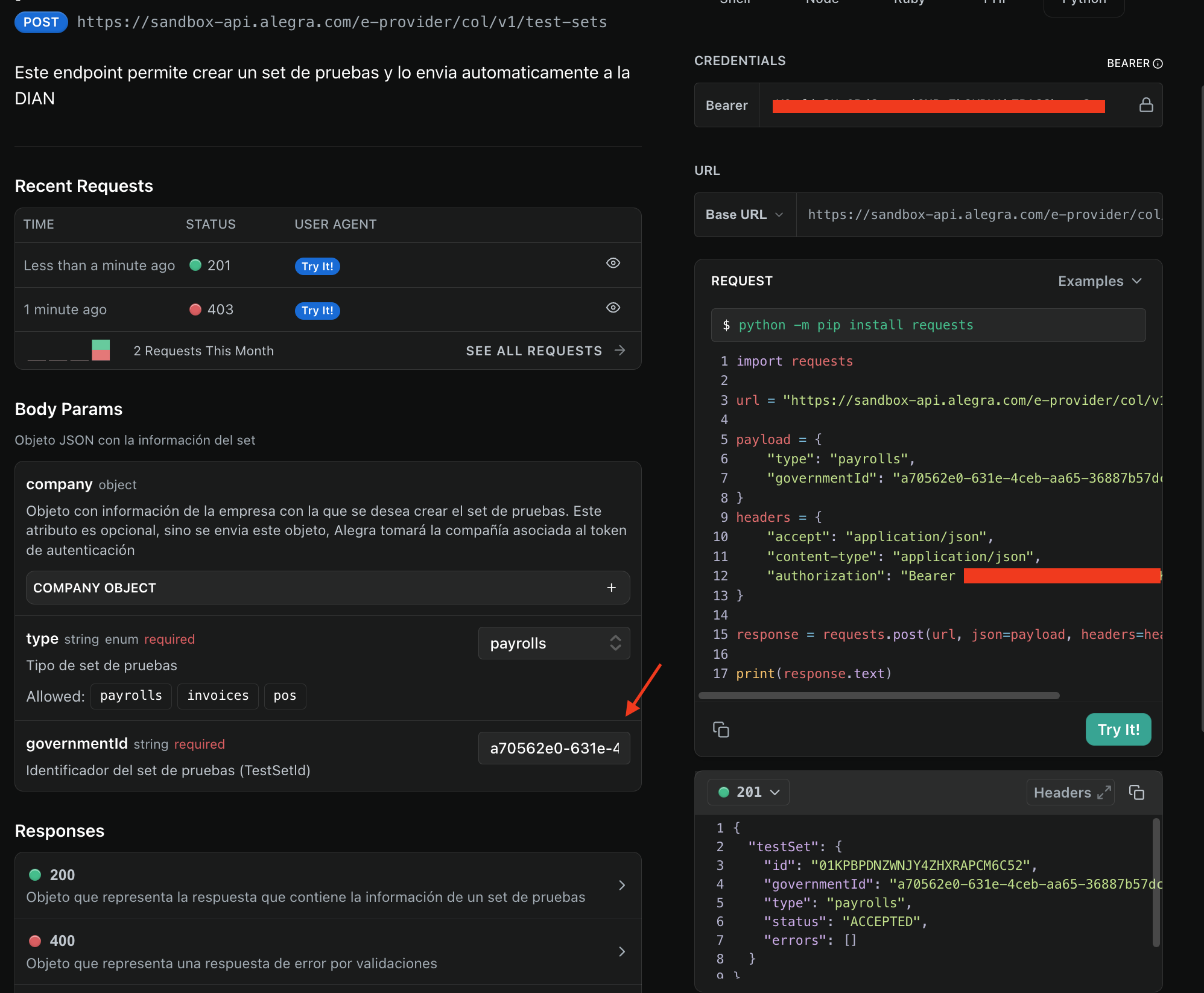Expand the 400 response description
This screenshot has height=993, width=1204.
pyautogui.click(x=622, y=951)
